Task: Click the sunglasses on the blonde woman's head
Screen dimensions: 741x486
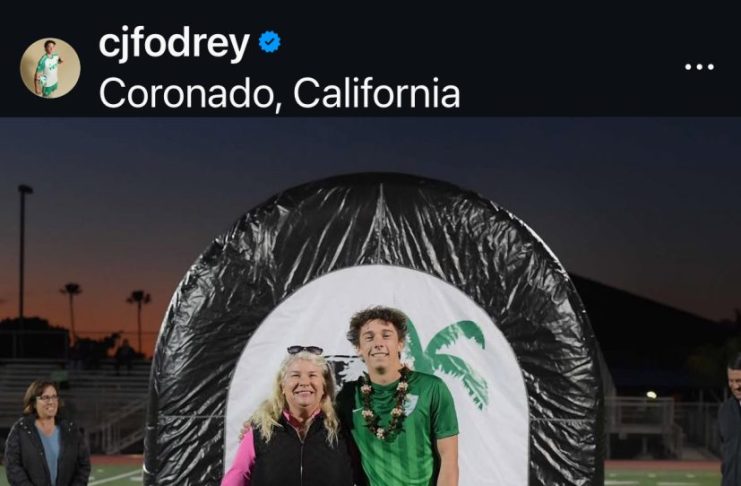Action: click(x=305, y=350)
